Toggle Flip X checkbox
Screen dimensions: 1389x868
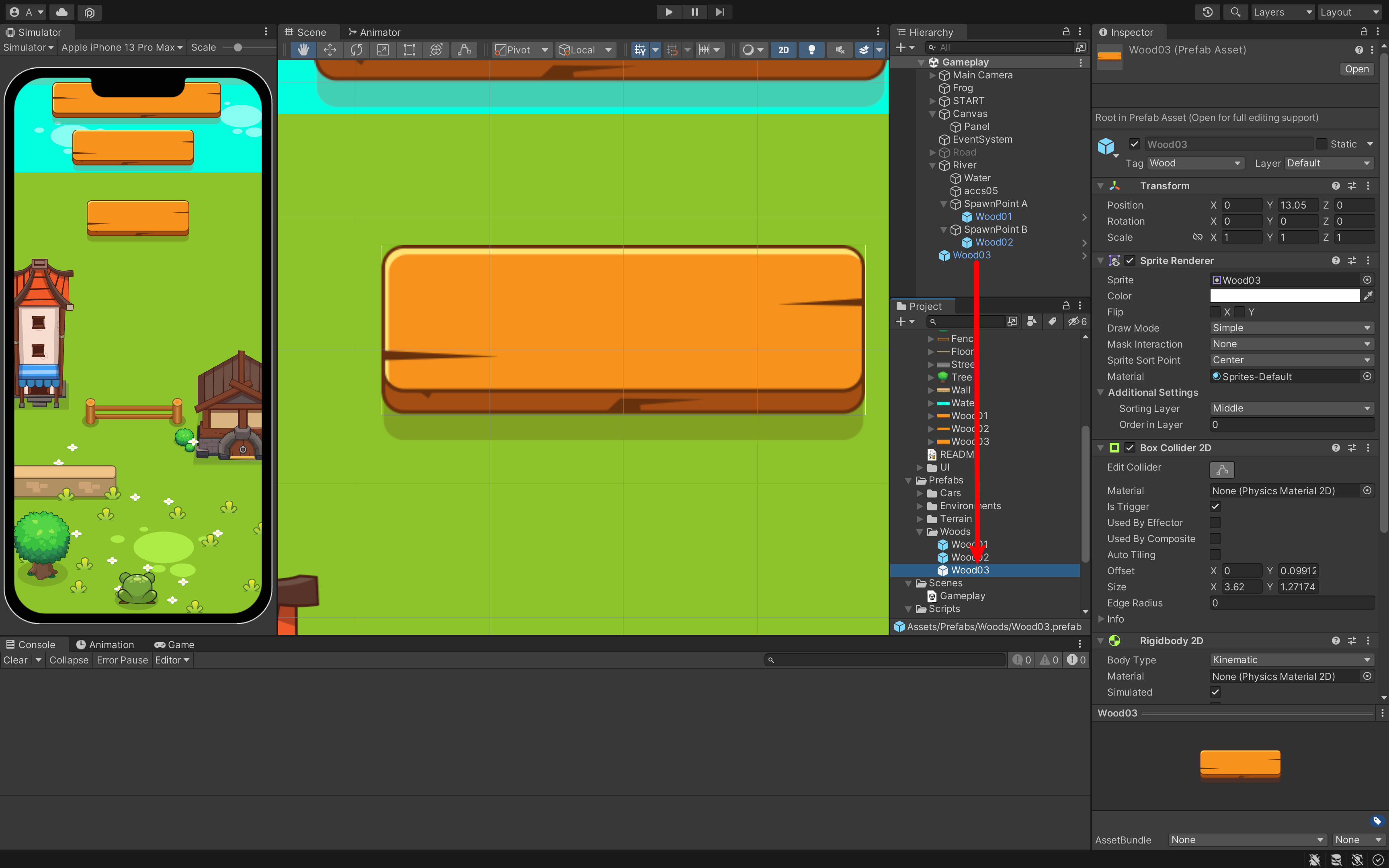pyautogui.click(x=1215, y=312)
